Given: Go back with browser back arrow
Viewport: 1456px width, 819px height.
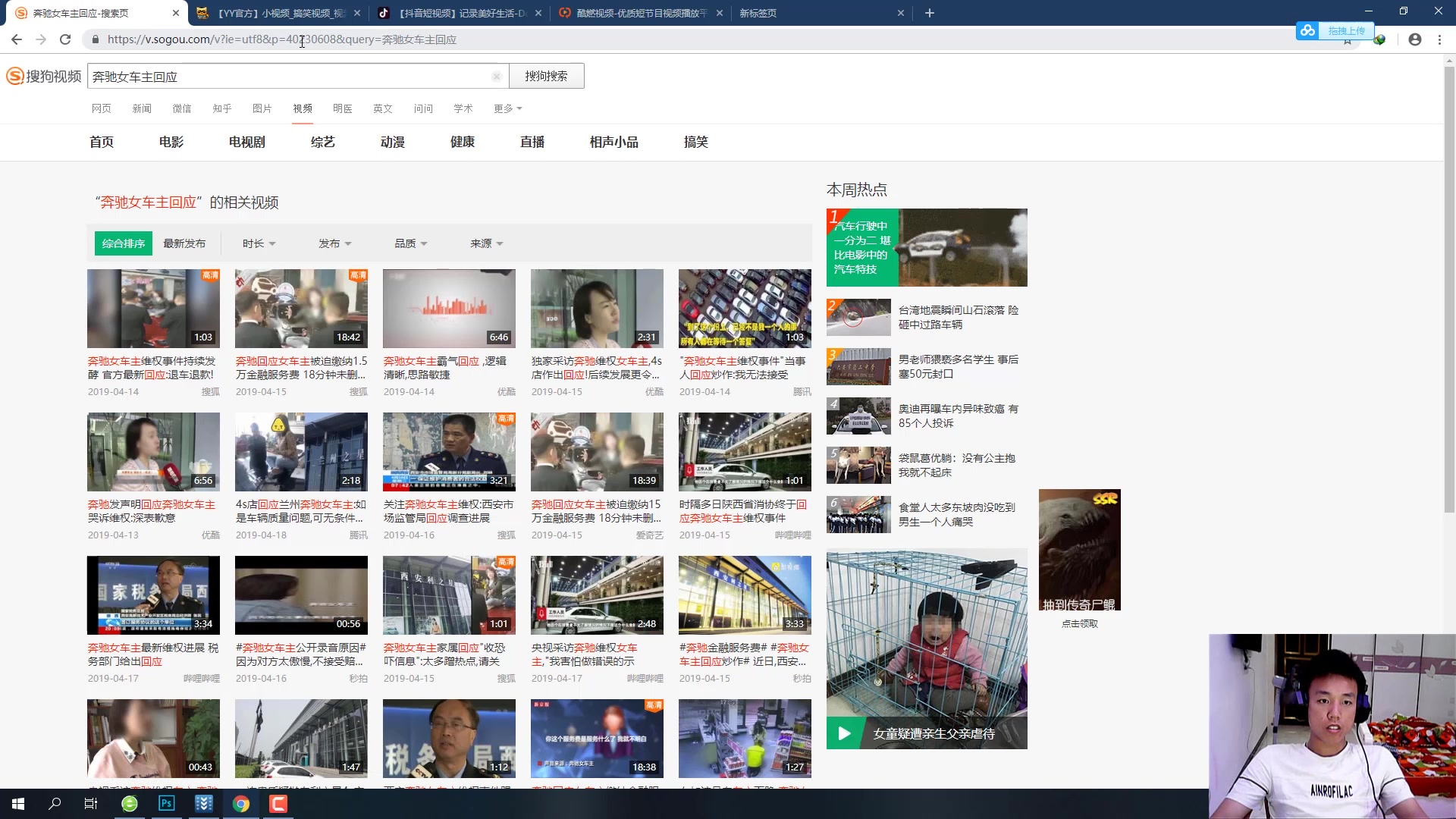Looking at the screenshot, I should pos(17,39).
